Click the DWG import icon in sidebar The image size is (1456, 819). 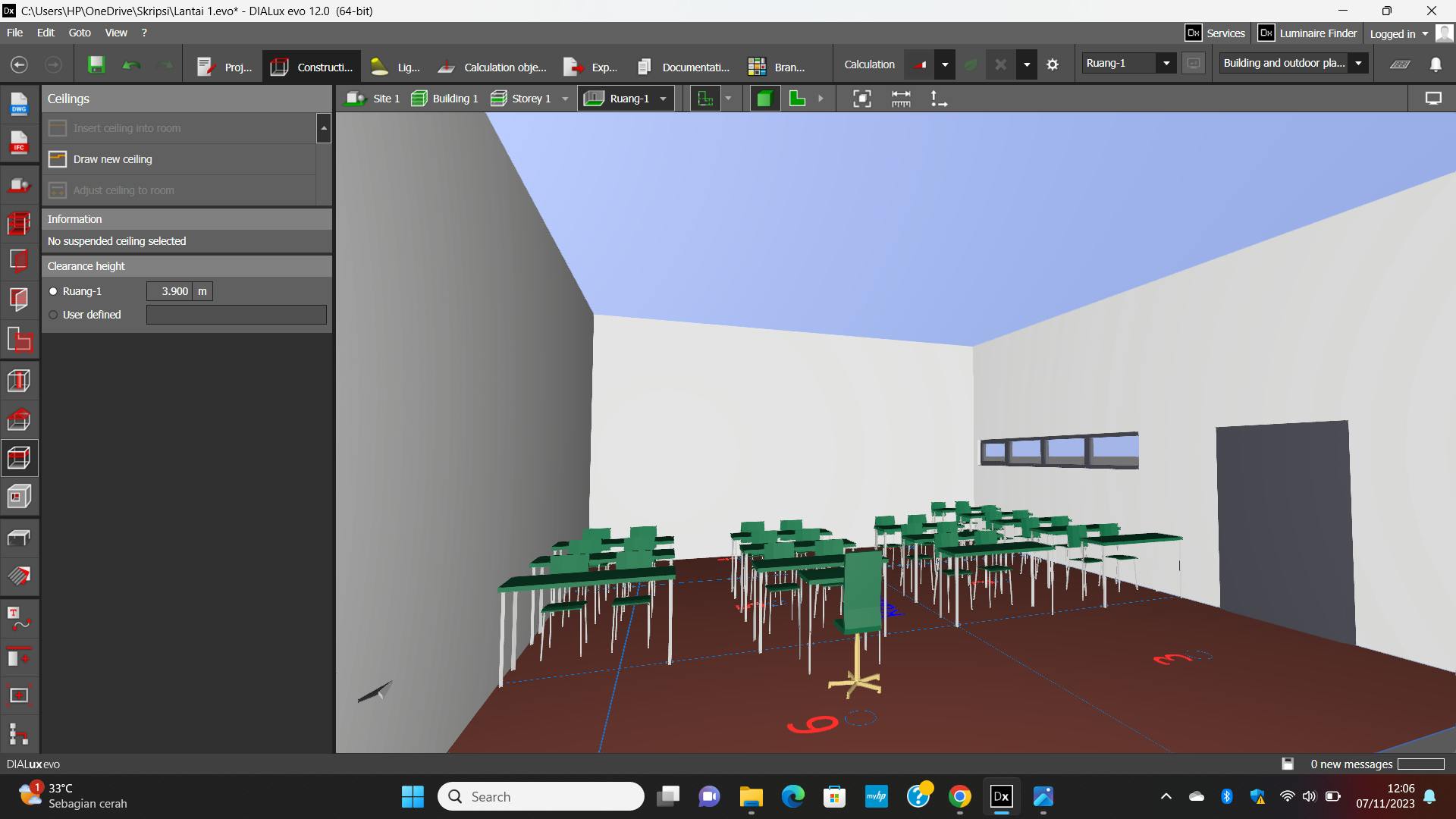click(19, 104)
